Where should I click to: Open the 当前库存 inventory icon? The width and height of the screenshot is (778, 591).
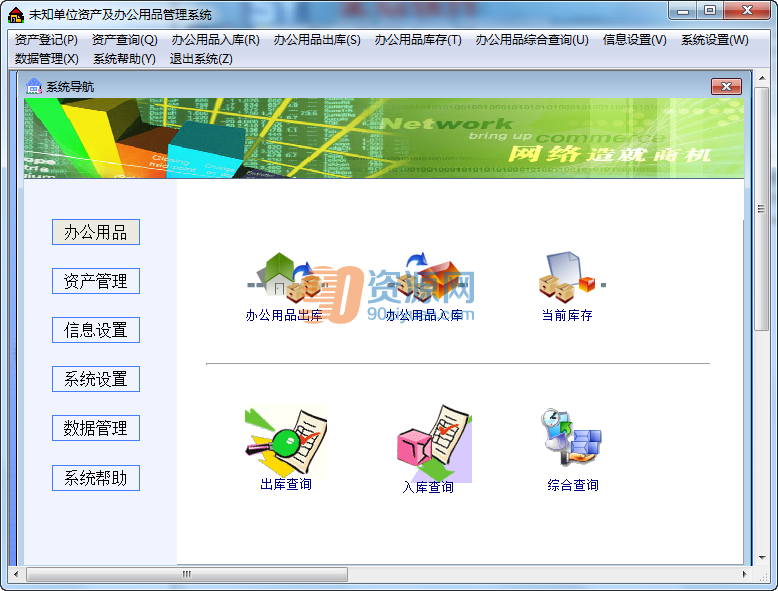click(x=571, y=277)
